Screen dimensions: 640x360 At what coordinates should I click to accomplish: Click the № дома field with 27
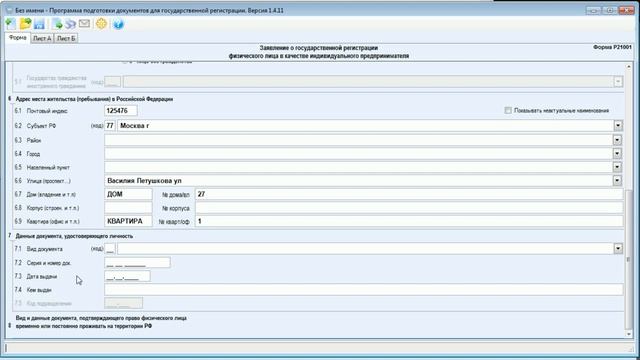(409, 194)
